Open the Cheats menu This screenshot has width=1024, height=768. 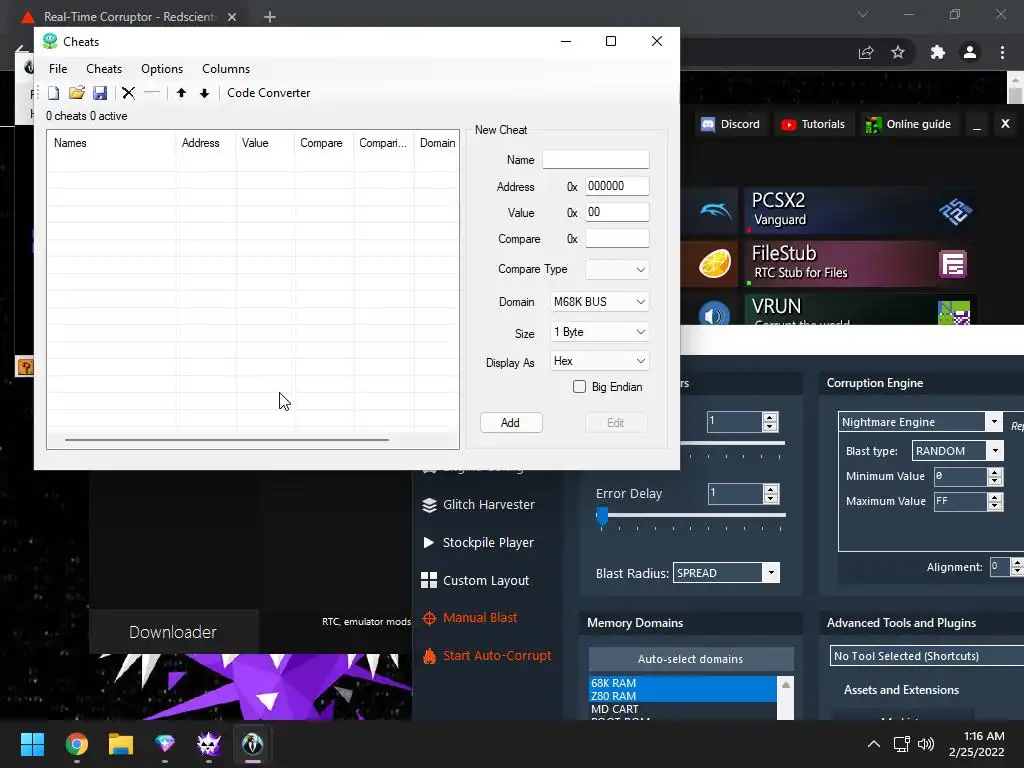pos(104,69)
